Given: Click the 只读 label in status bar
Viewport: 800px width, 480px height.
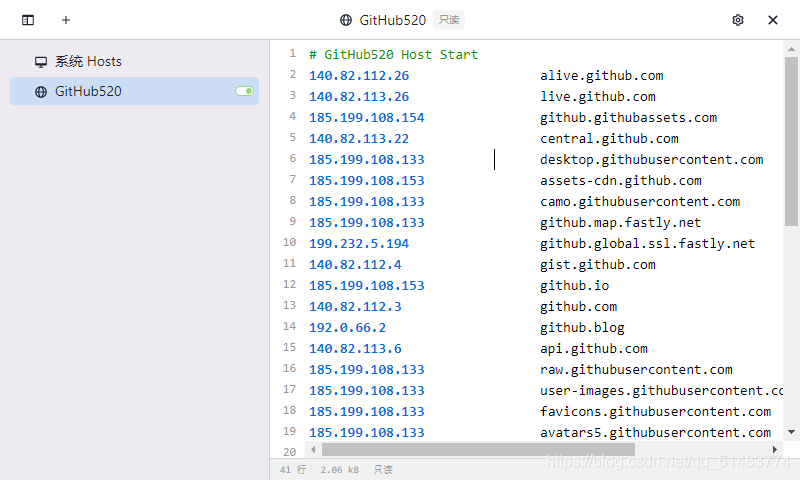Looking at the screenshot, I should 383,469.
